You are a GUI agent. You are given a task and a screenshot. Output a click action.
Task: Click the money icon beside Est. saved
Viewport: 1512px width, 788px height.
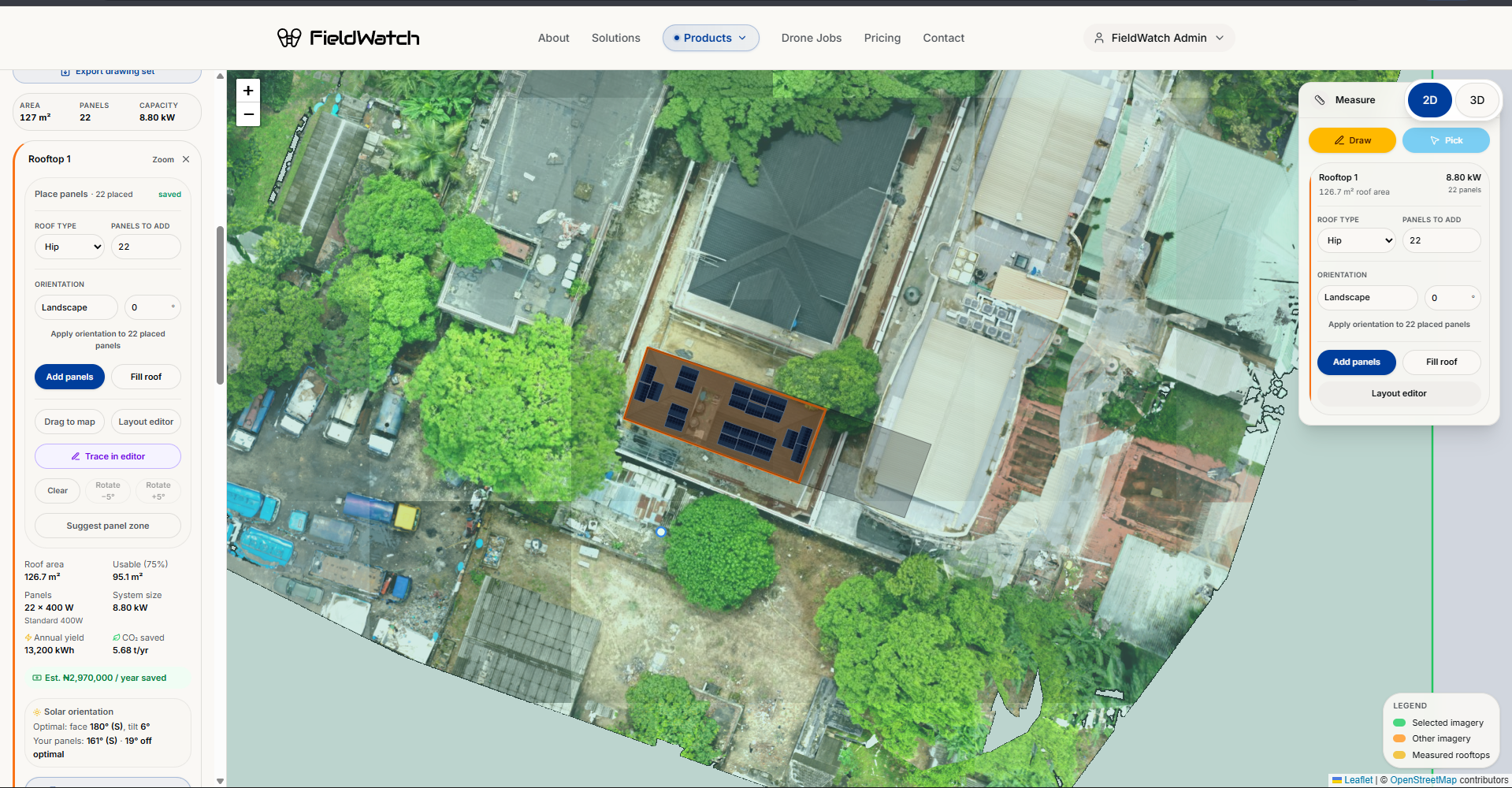click(x=37, y=678)
